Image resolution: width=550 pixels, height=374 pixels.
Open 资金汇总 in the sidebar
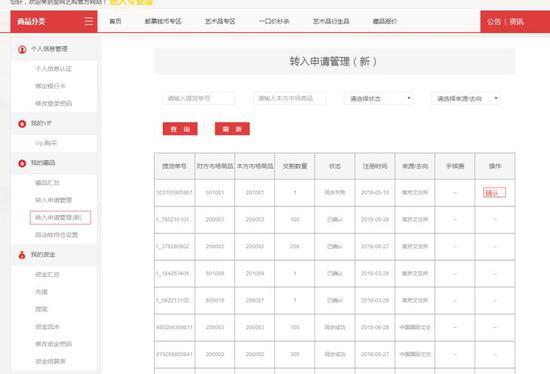click(47, 275)
